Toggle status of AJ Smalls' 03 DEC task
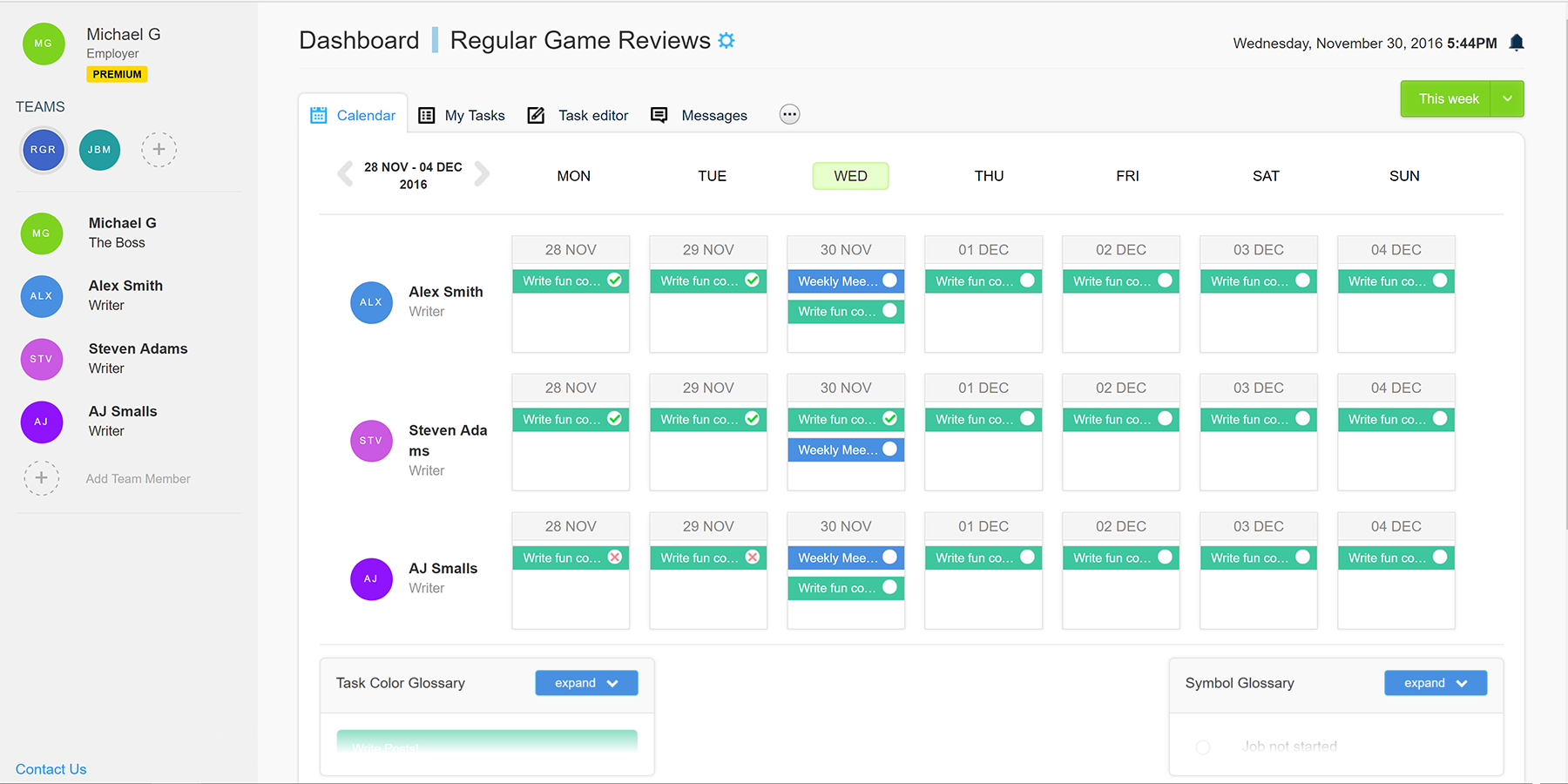The image size is (1568, 784). (1302, 557)
